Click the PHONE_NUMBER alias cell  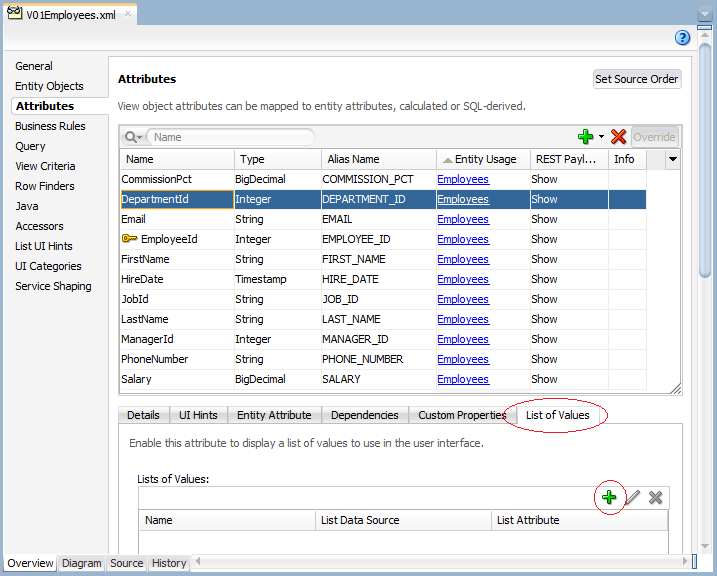pos(379,359)
